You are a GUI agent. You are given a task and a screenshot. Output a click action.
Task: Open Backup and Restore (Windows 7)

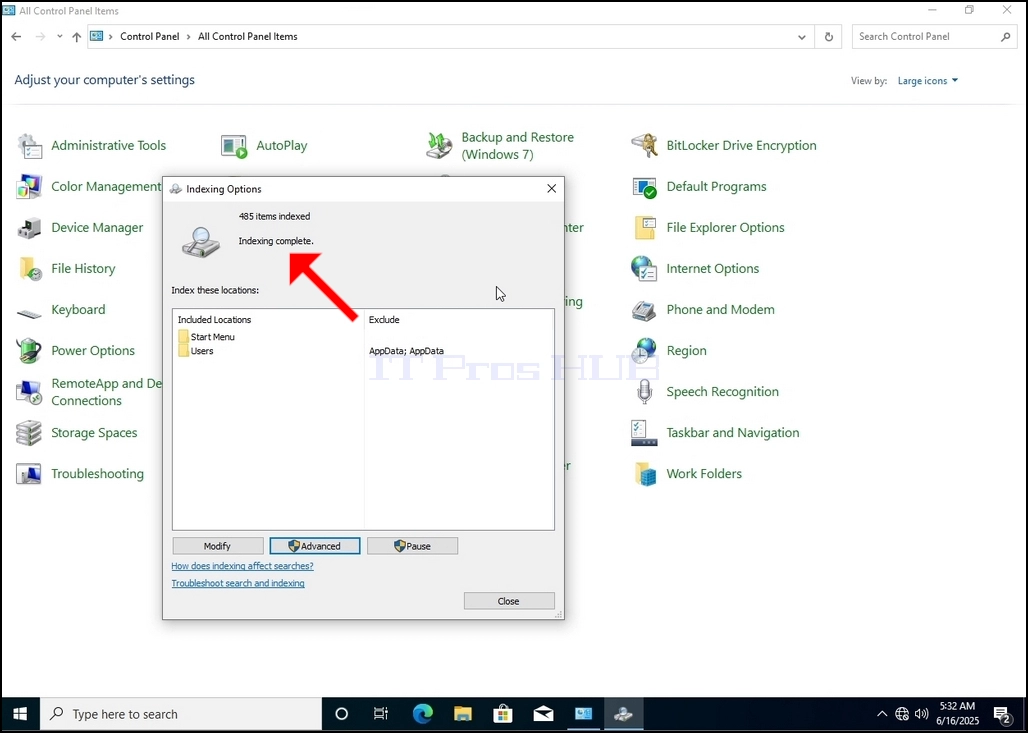coord(517,146)
